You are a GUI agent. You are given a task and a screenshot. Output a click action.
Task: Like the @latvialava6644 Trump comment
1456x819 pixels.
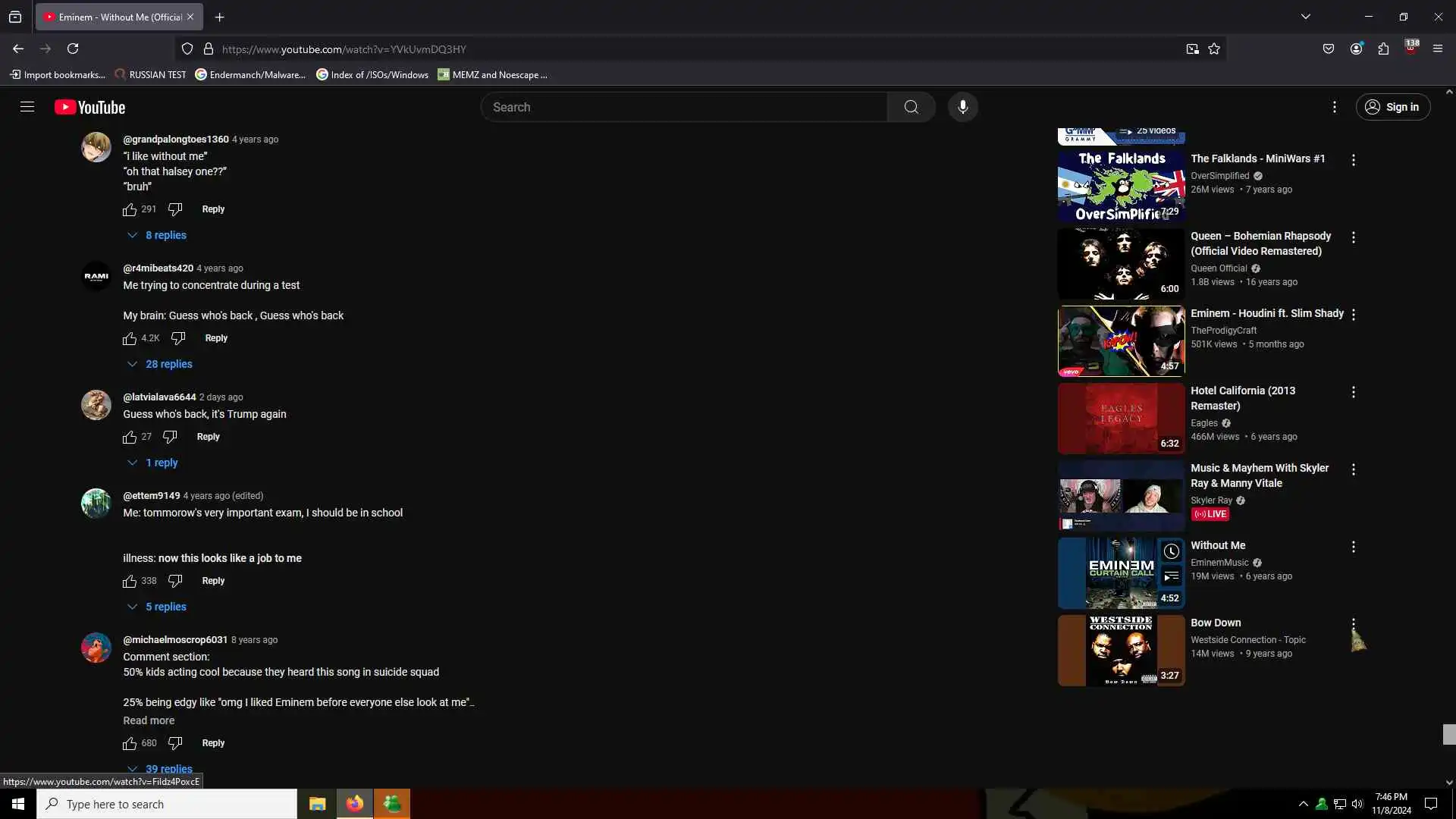tap(130, 437)
